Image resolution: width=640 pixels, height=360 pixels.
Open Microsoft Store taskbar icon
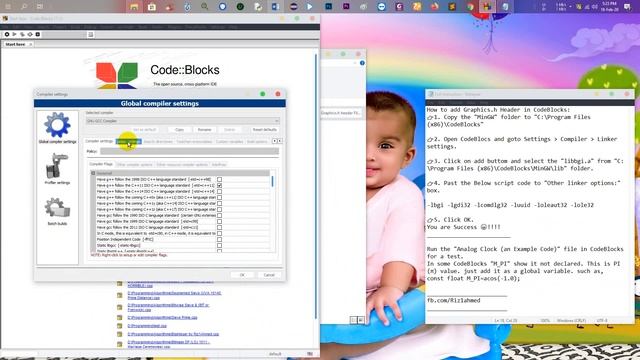(152, 7)
